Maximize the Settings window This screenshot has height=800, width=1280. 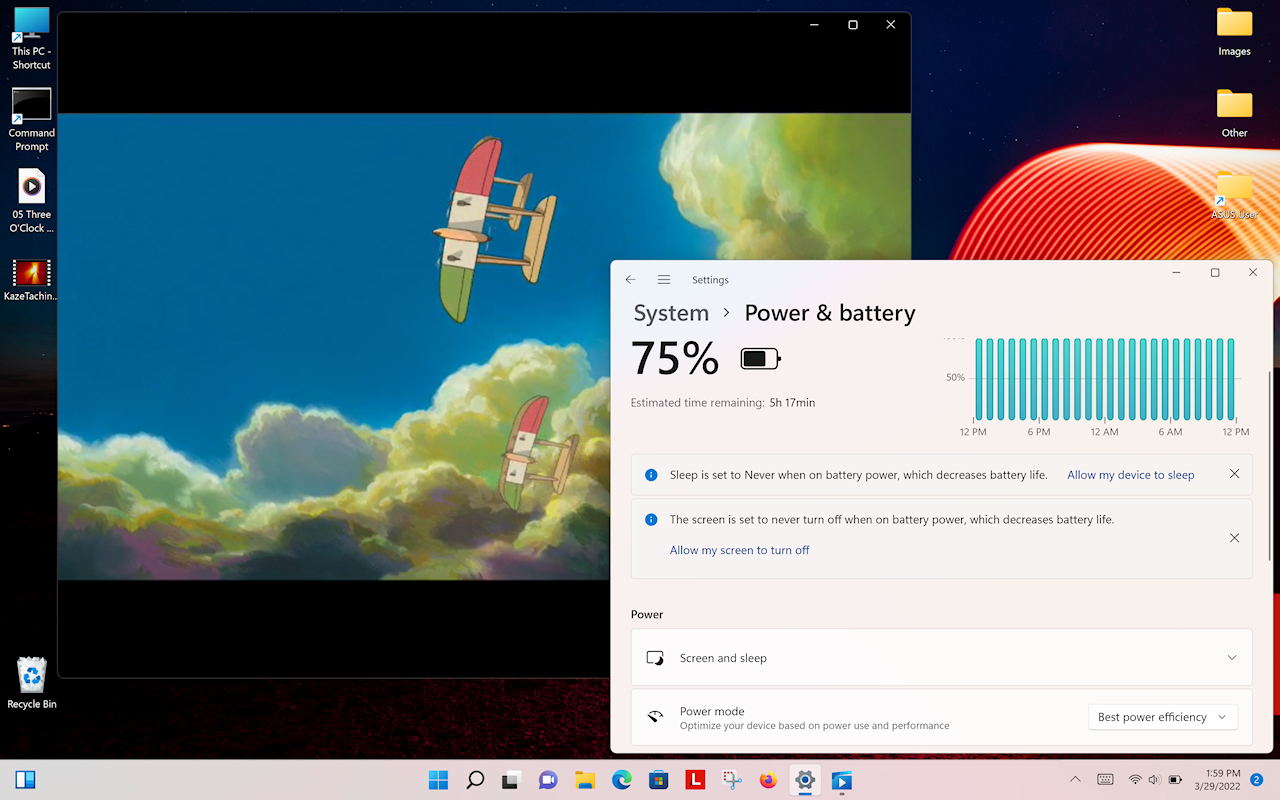tap(1215, 273)
